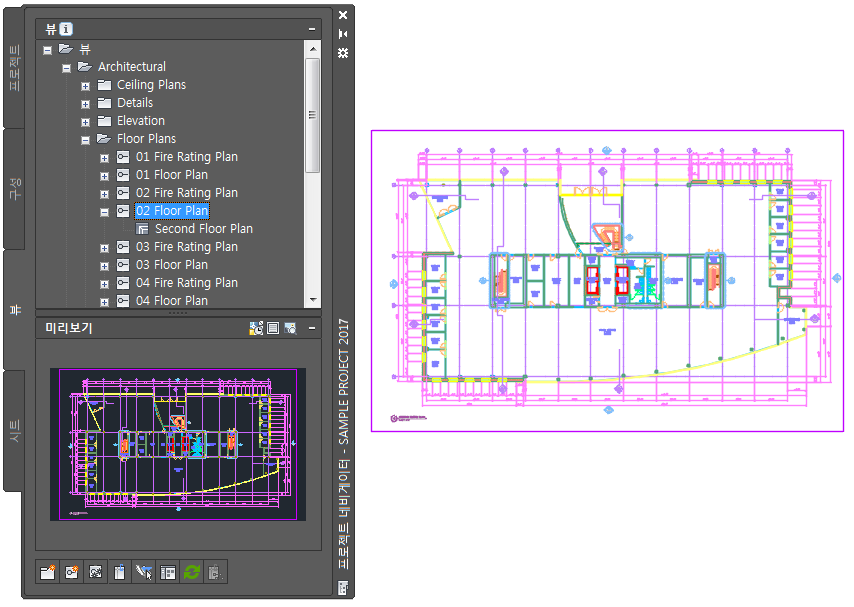Click the Second Floor Plan model space view icon

pyautogui.click(x=142, y=229)
